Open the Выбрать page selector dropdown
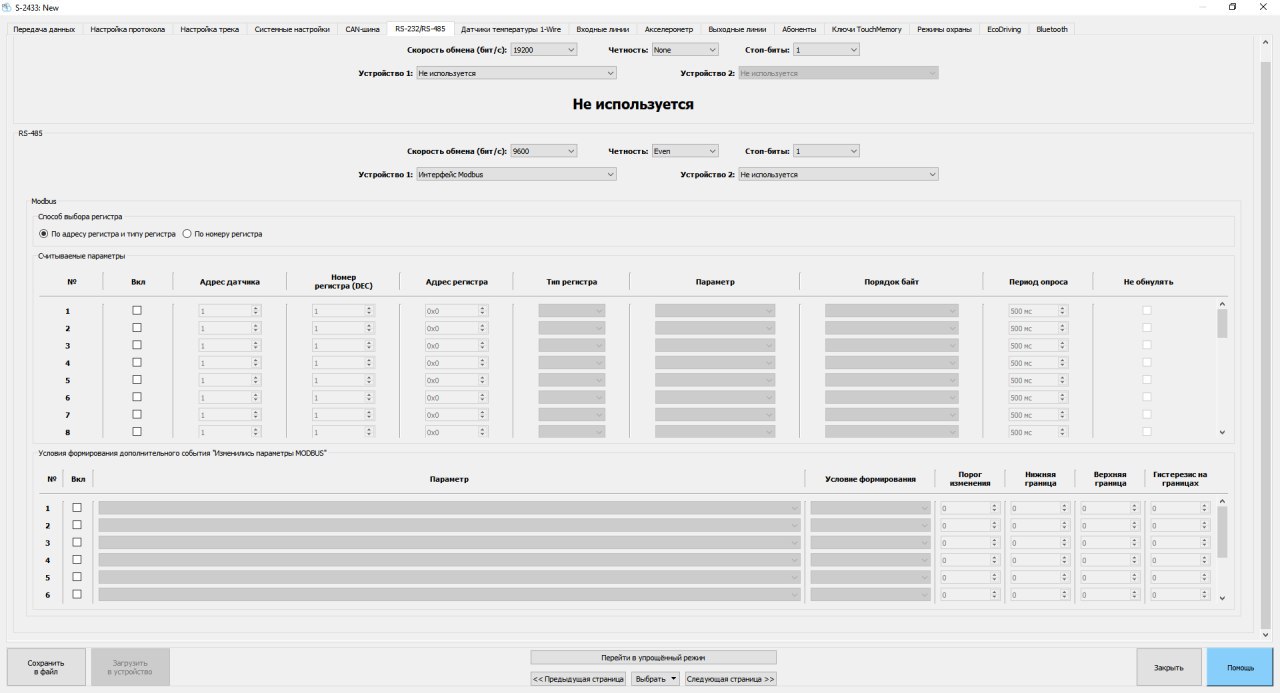The height and width of the screenshot is (693, 1280). point(655,679)
